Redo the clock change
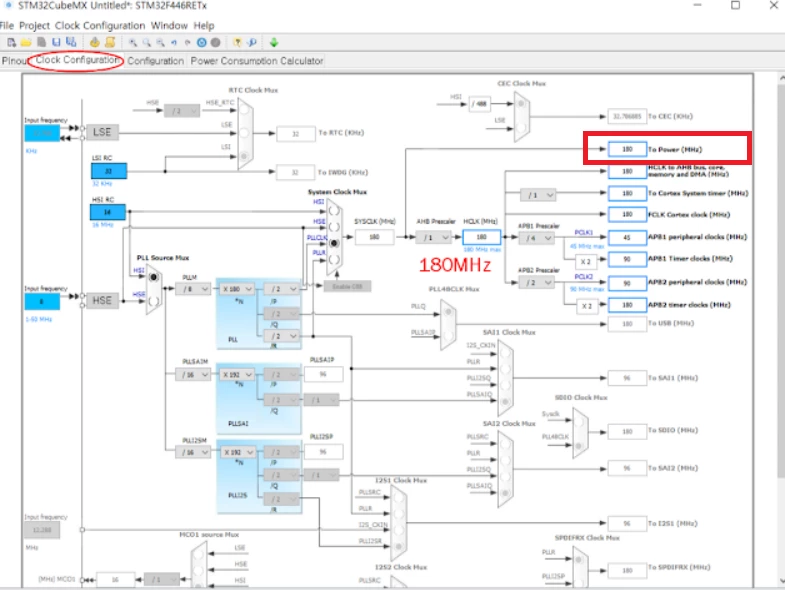The height and width of the screenshot is (590, 785). 188,43
